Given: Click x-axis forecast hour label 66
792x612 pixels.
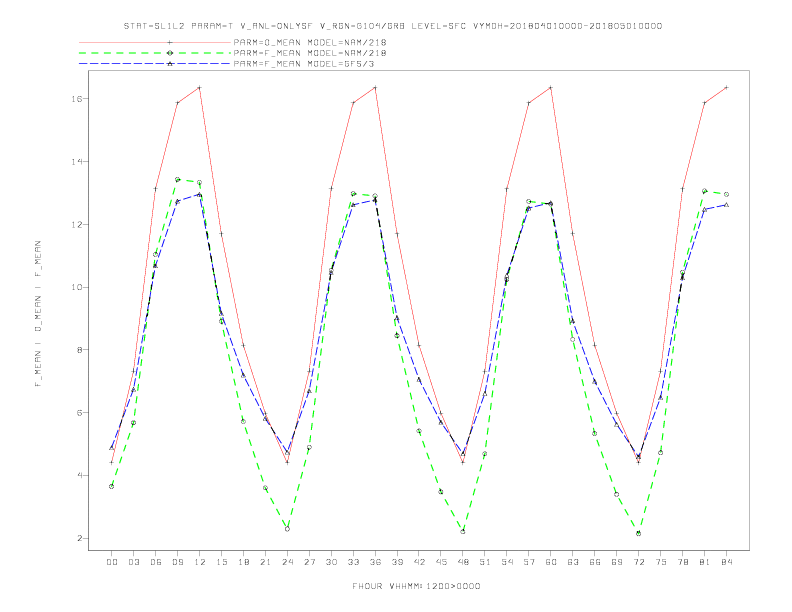Looking at the screenshot, I should [595, 562].
